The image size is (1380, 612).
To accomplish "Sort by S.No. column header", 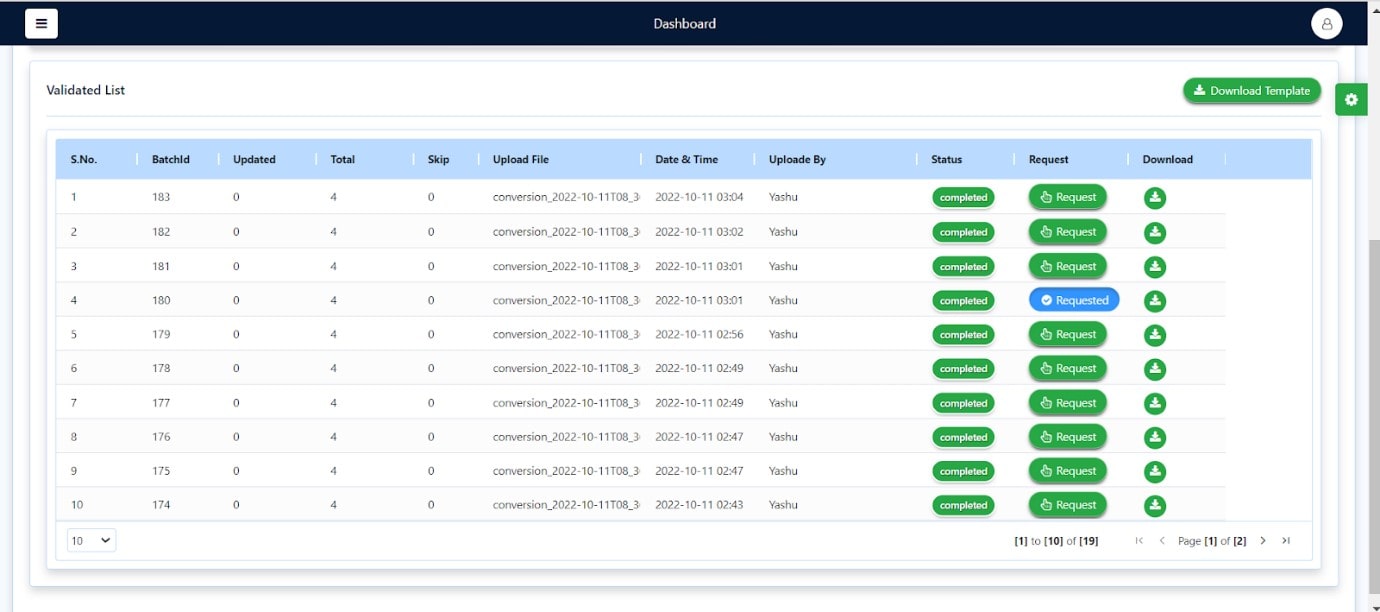I will click(84, 159).
